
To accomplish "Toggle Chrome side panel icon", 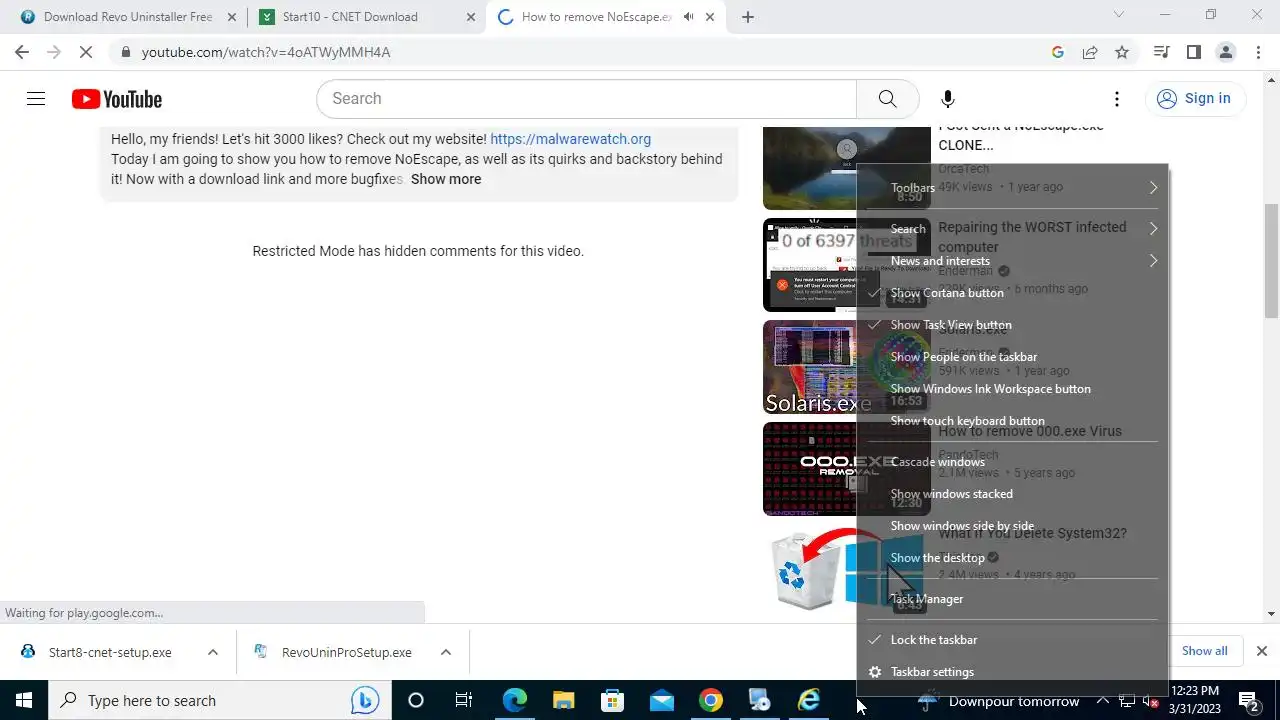I will (x=1194, y=52).
